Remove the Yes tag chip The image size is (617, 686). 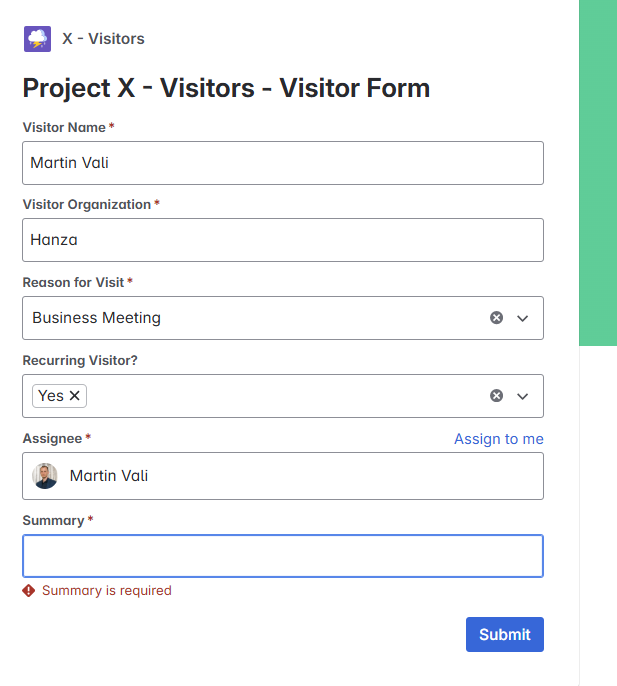tap(75, 396)
